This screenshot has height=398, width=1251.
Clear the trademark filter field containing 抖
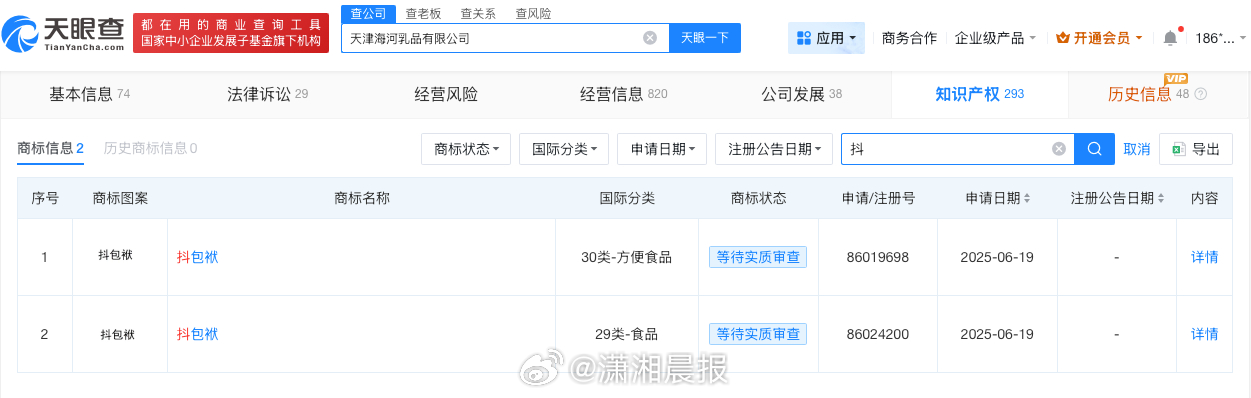[1059, 149]
